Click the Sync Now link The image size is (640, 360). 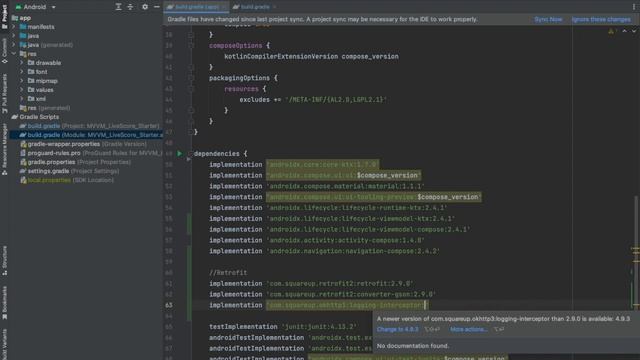click(548, 19)
